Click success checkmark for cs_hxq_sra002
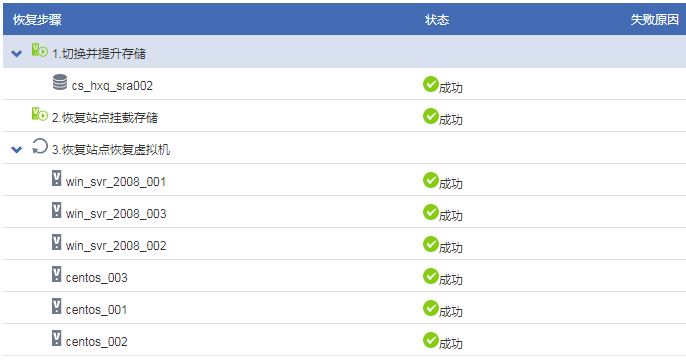 coord(430,84)
